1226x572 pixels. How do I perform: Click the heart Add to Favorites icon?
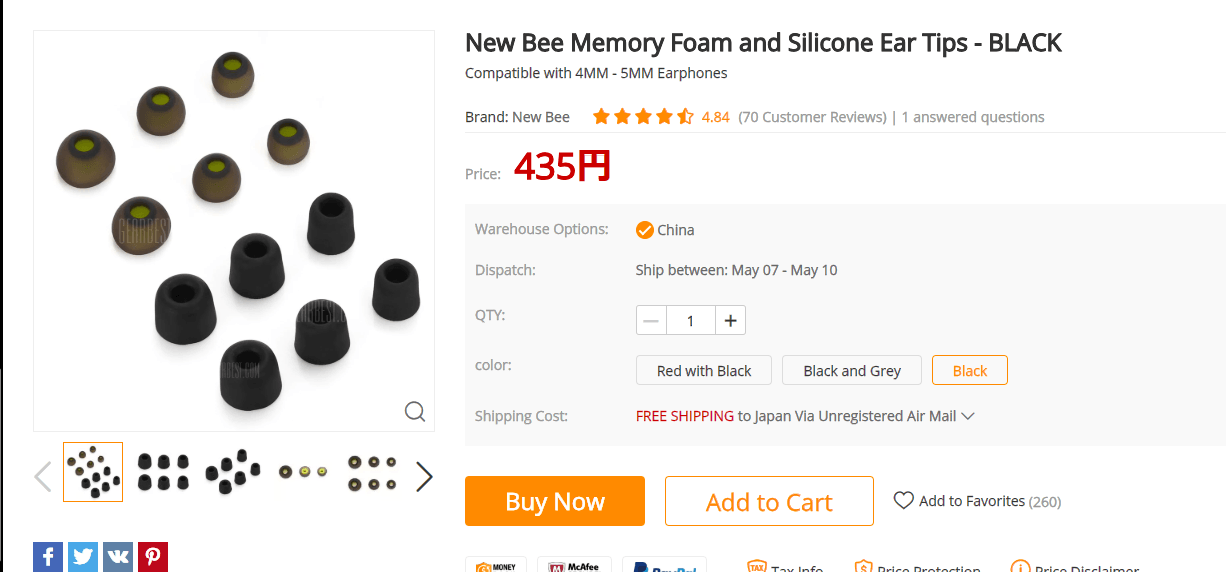(x=904, y=500)
